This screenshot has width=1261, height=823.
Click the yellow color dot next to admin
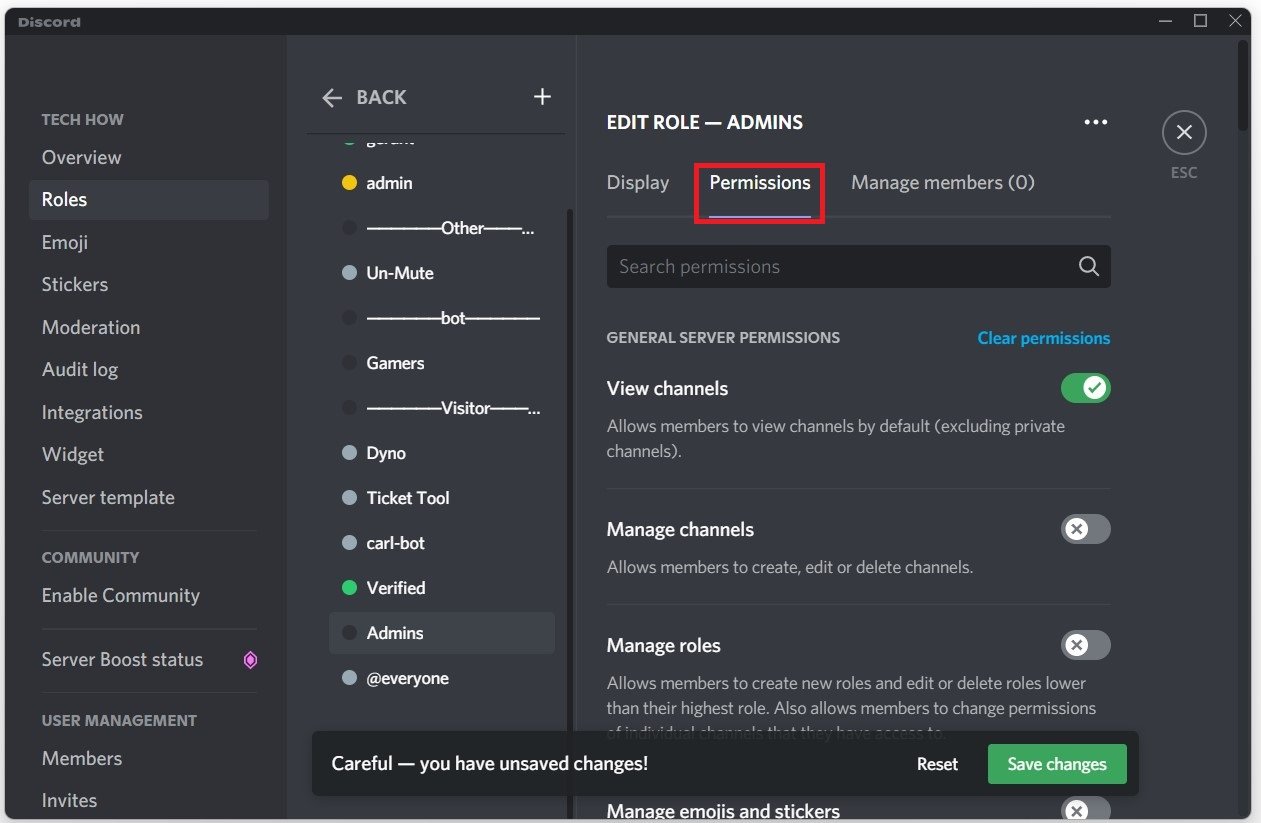point(349,183)
